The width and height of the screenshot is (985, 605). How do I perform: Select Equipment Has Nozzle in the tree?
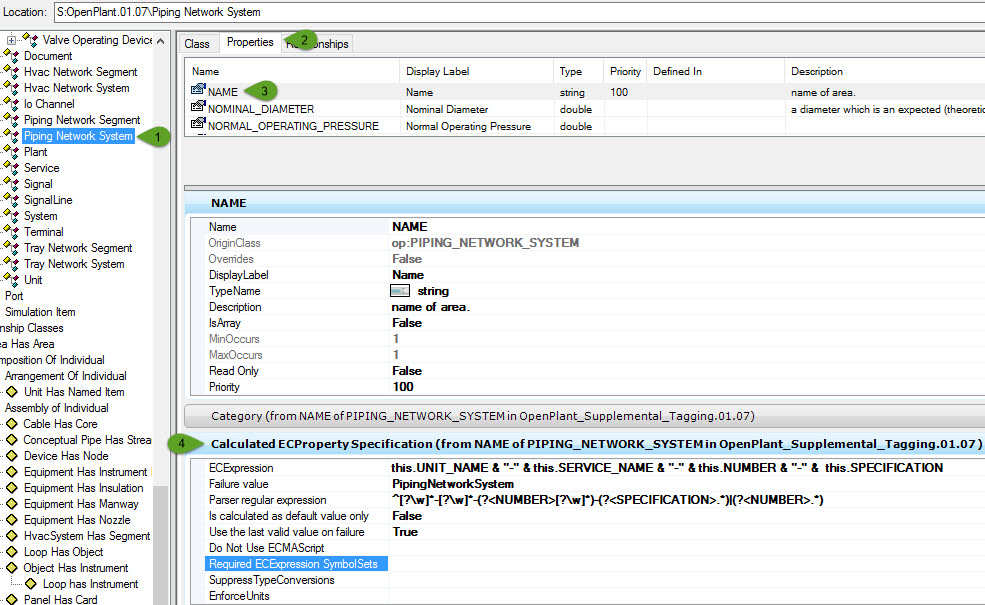click(x=77, y=520)
